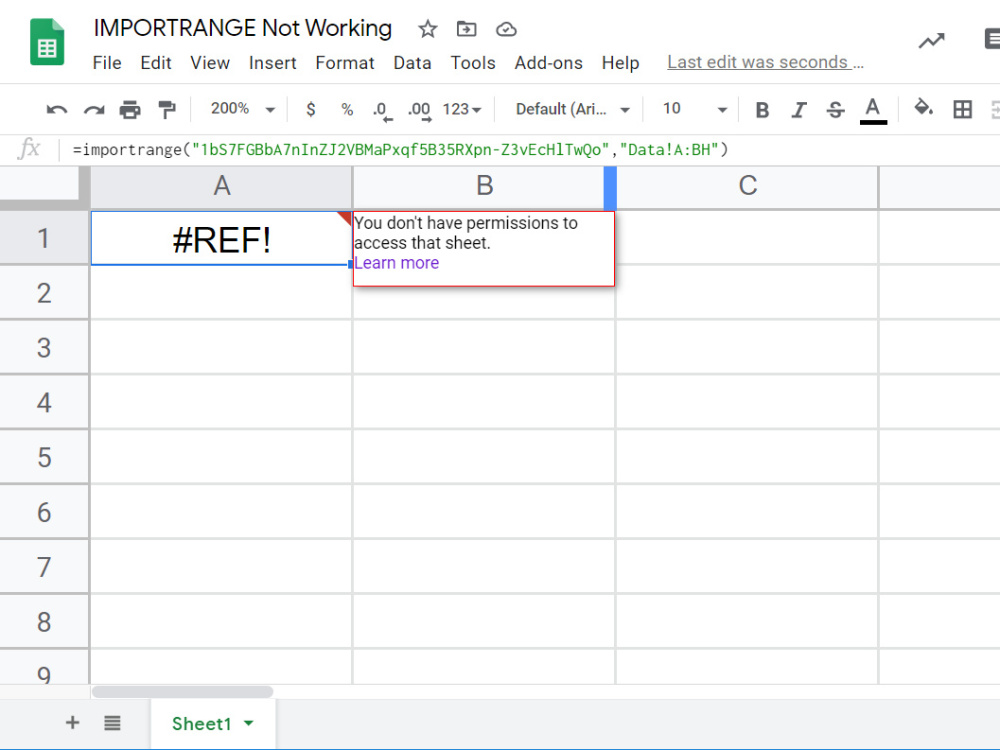This screenshot has height=750, width=1000.
Task: Select cell A1 showing #REF!
Action: pyautogui.click(x=221, y=239)
